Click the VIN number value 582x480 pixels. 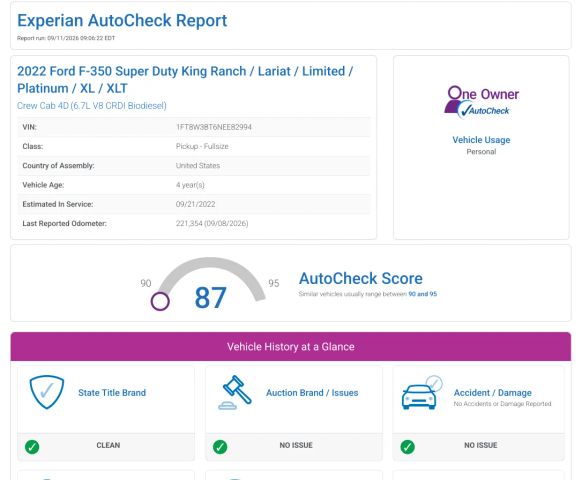214,127
